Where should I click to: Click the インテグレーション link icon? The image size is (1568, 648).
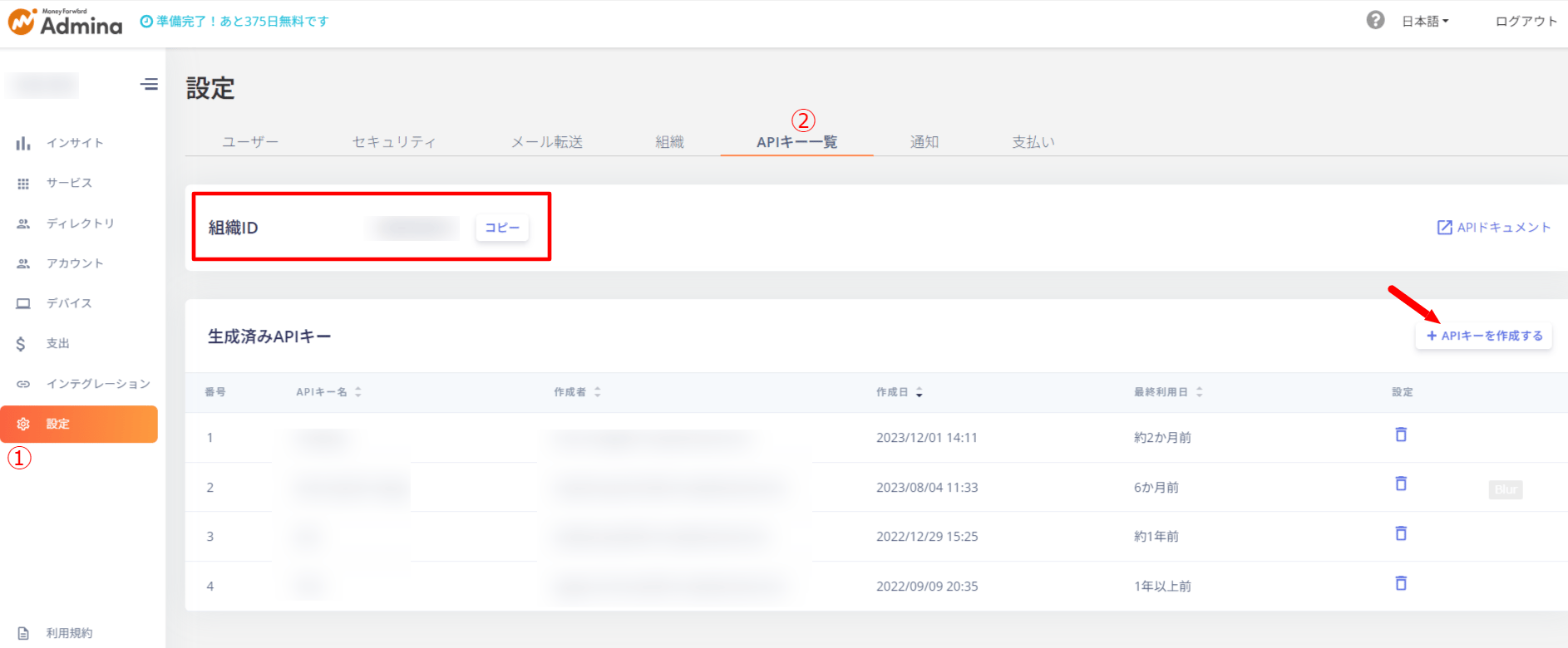coord(23,384)
